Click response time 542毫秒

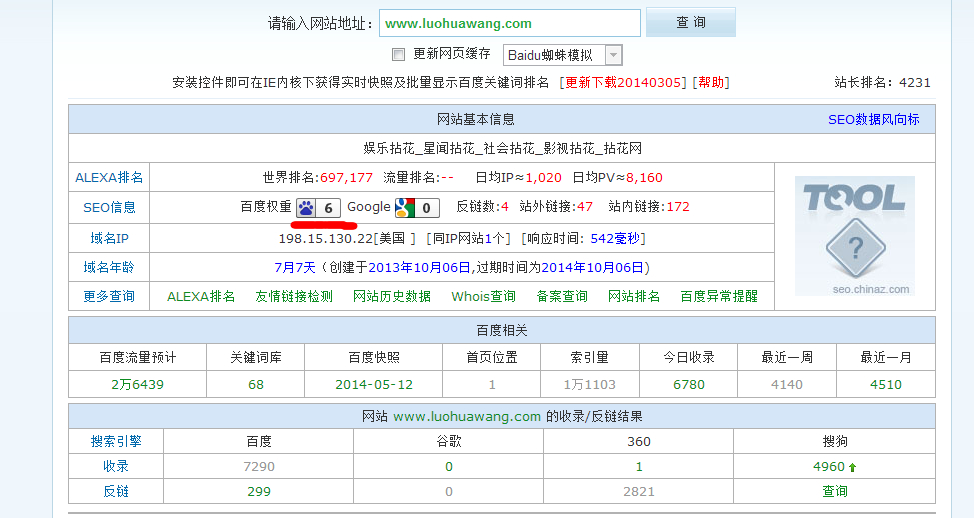pyautogui.click(x=615, y=239)
